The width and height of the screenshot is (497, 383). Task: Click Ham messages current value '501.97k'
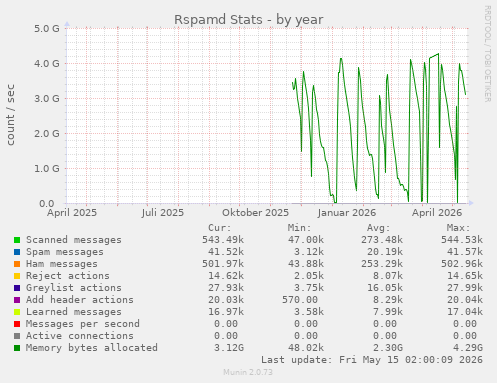(223, 264)
